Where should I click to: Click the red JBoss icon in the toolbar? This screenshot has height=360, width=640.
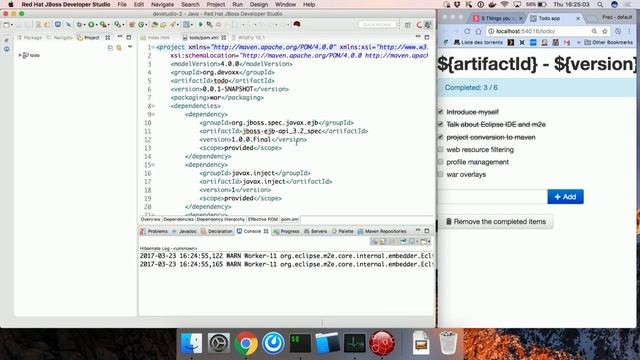297,24
